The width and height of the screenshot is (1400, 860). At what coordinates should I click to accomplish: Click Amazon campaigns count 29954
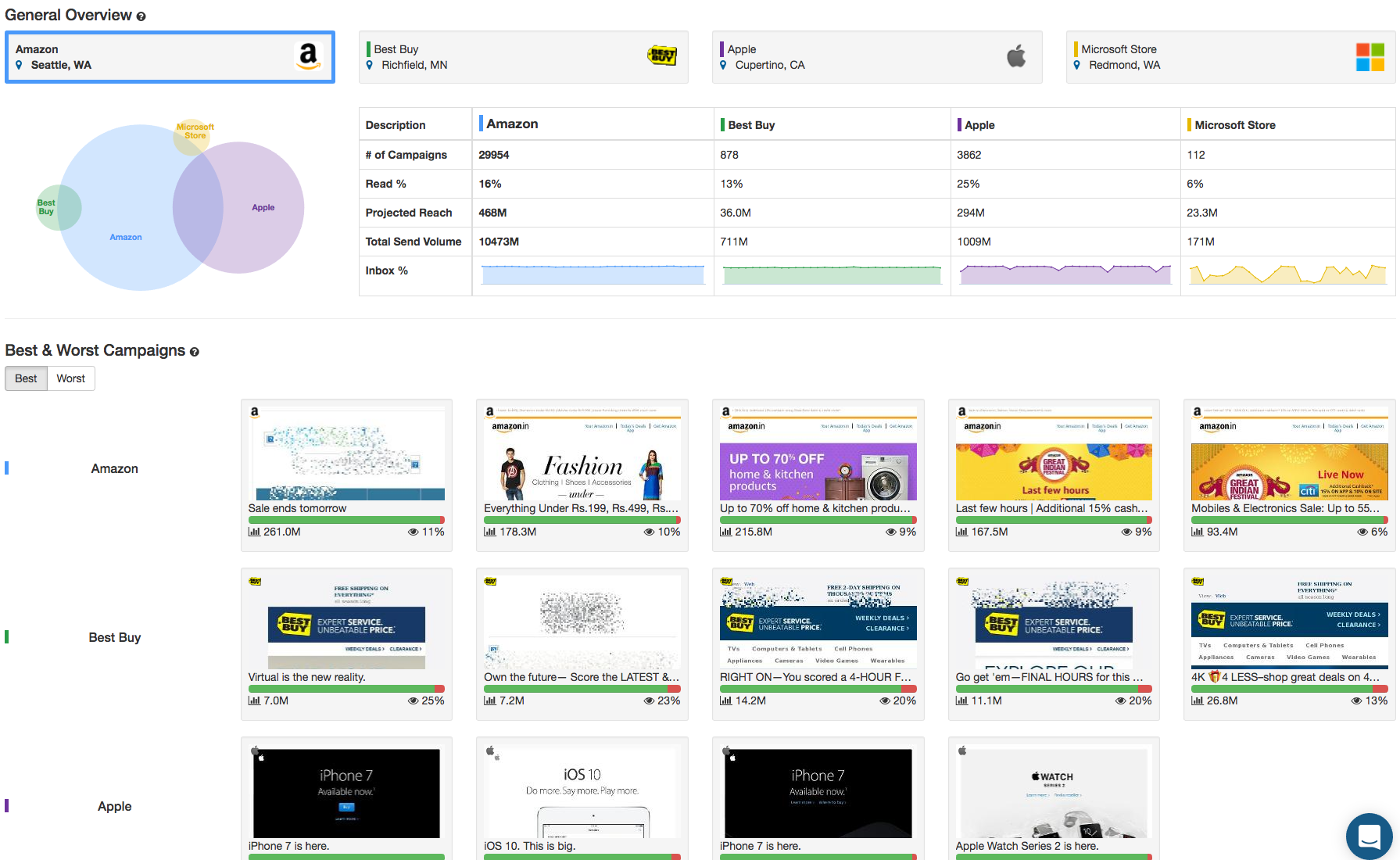click(494, 155)
